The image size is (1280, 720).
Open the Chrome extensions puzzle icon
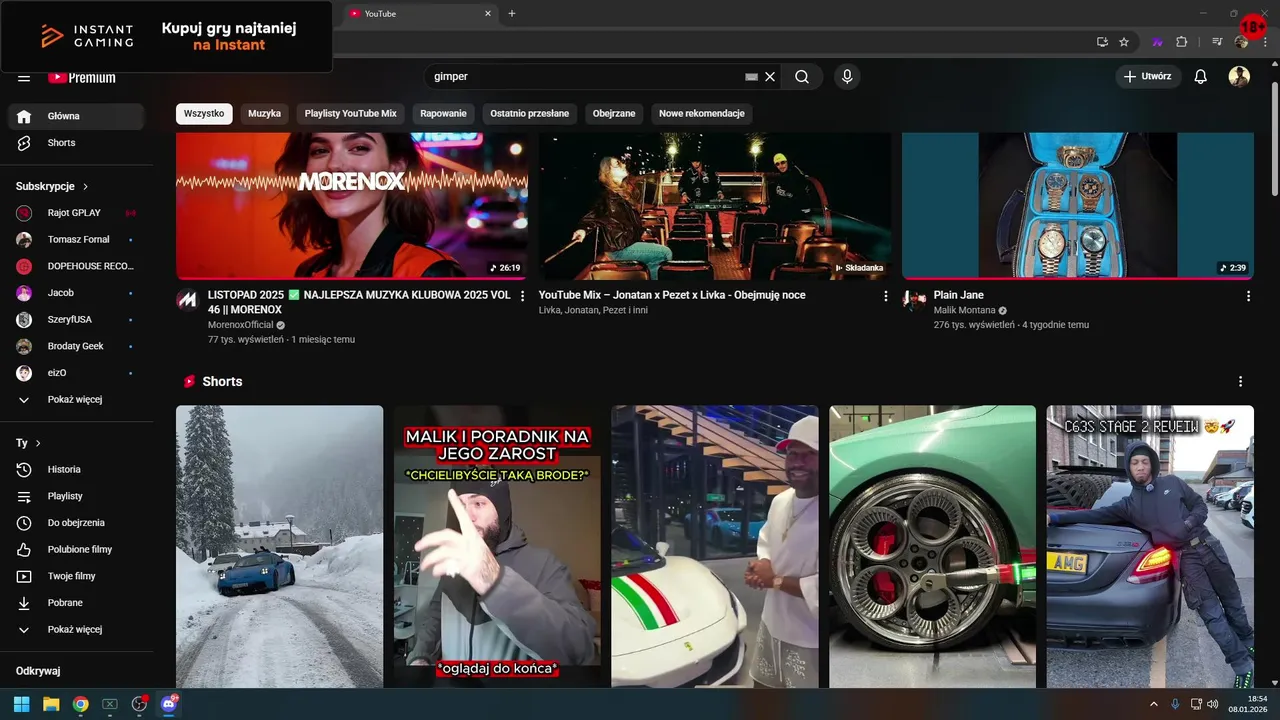click(1181, 42)
